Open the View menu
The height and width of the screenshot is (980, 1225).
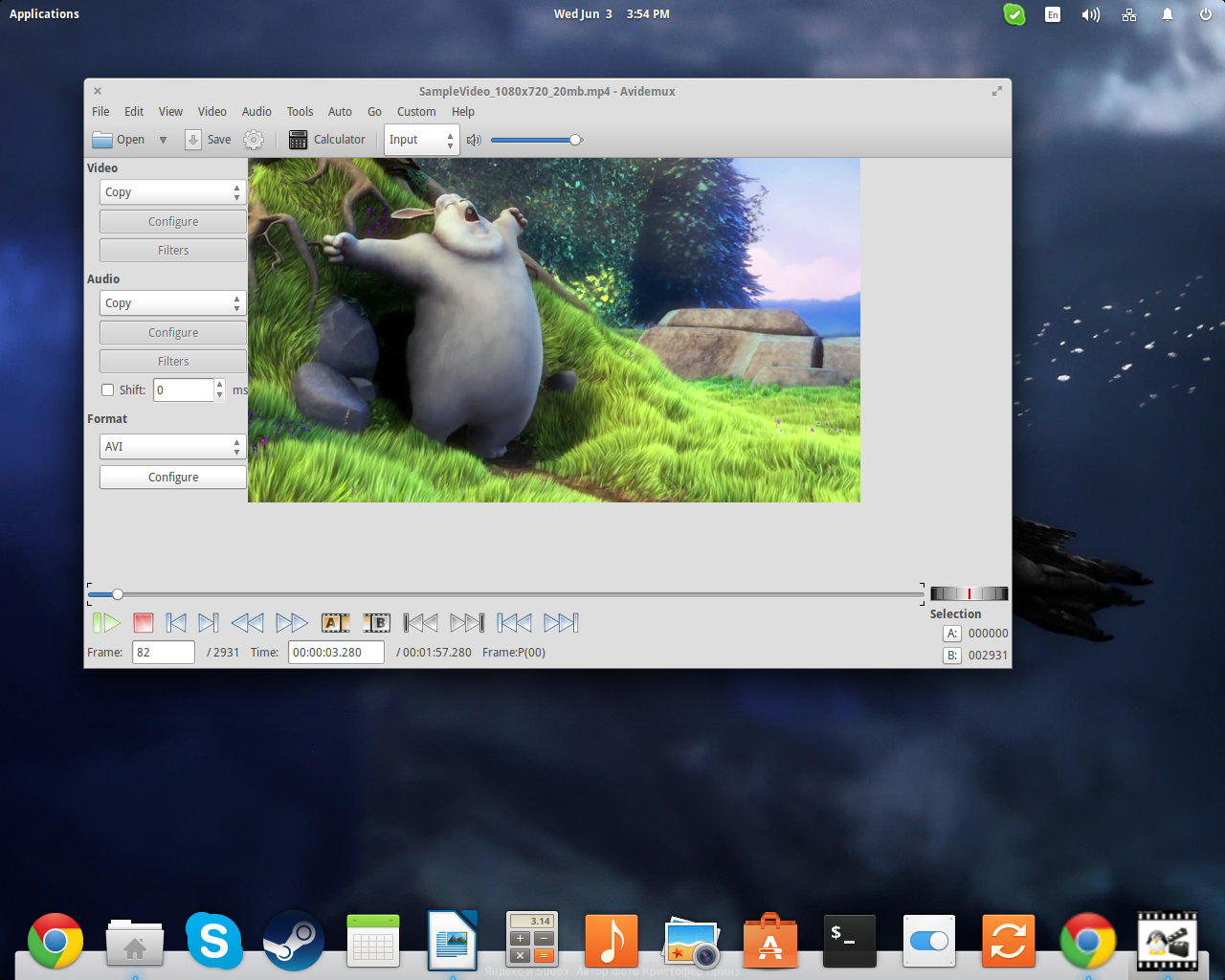[x=170, y=112]
